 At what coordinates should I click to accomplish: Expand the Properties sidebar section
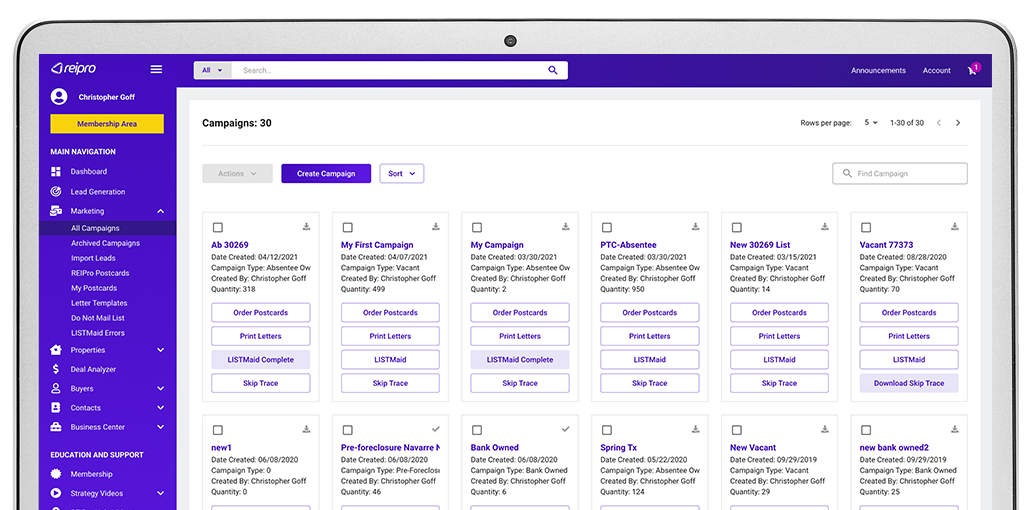pyautogui.click(x=160, y=350)
